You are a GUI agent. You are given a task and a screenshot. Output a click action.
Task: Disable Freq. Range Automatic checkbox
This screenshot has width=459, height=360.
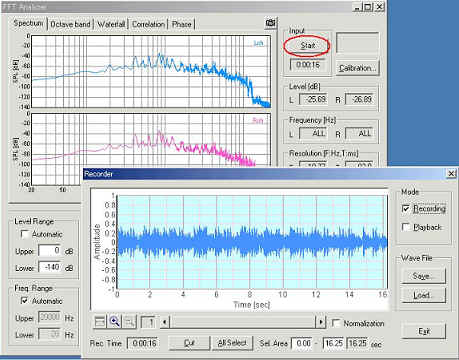(x=25, y=301)
